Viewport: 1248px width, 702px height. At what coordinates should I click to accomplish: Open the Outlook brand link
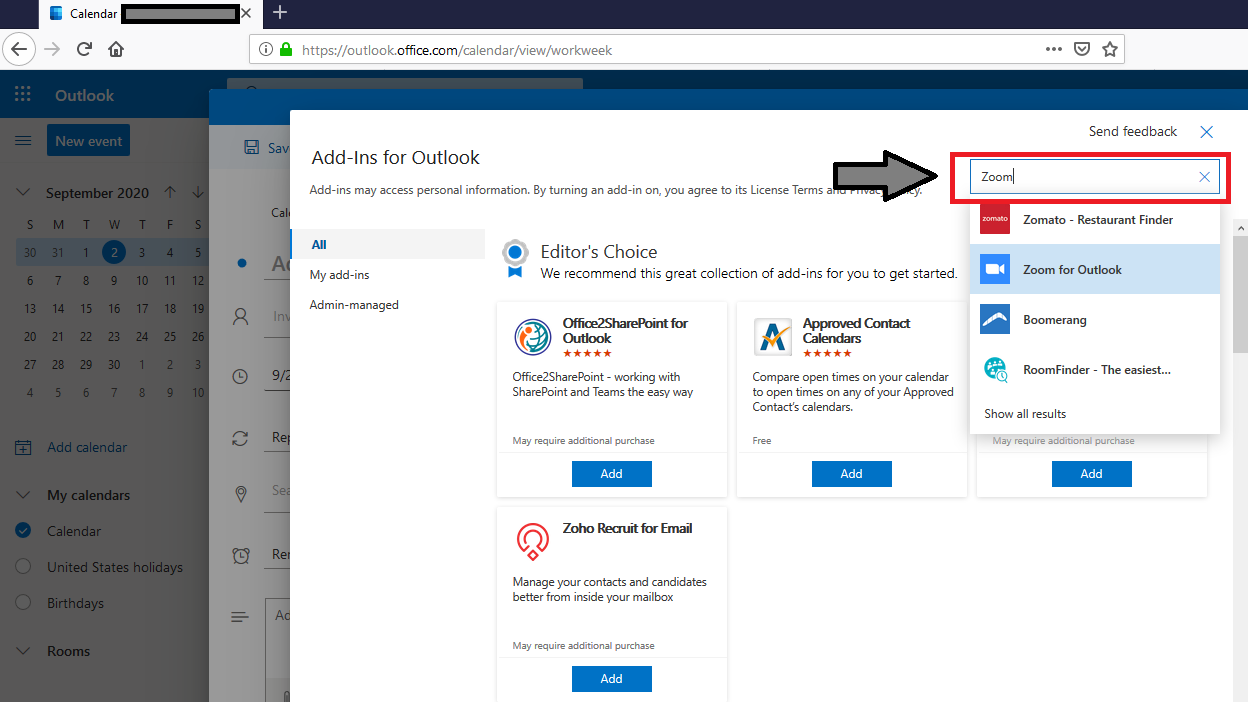[84, 96]
